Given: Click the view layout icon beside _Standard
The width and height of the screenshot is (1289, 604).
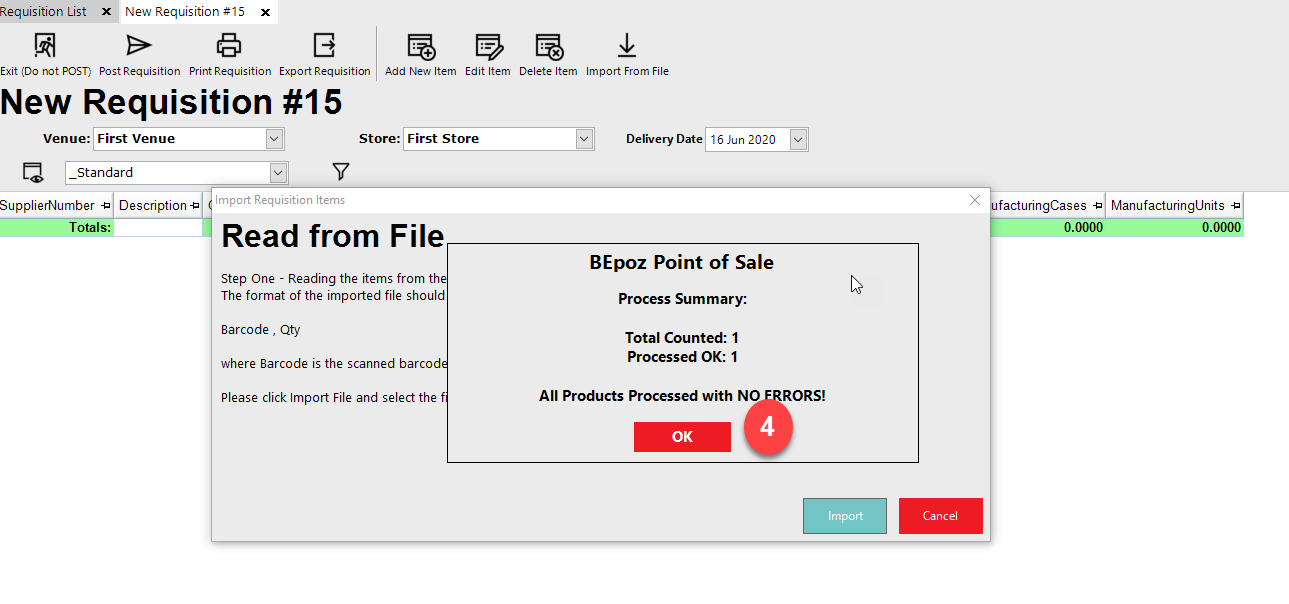Looking at the screenshot, I should coord(33,172).
